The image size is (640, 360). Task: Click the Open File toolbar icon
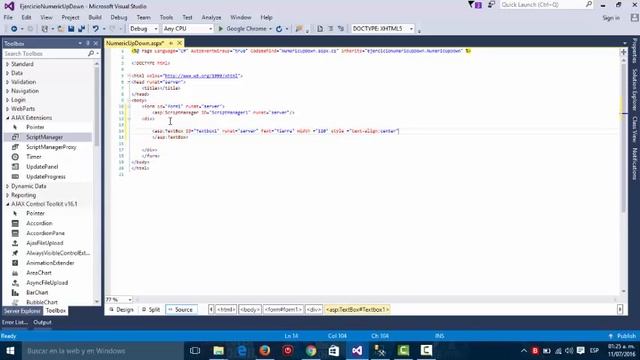click(x=60, y=29)
